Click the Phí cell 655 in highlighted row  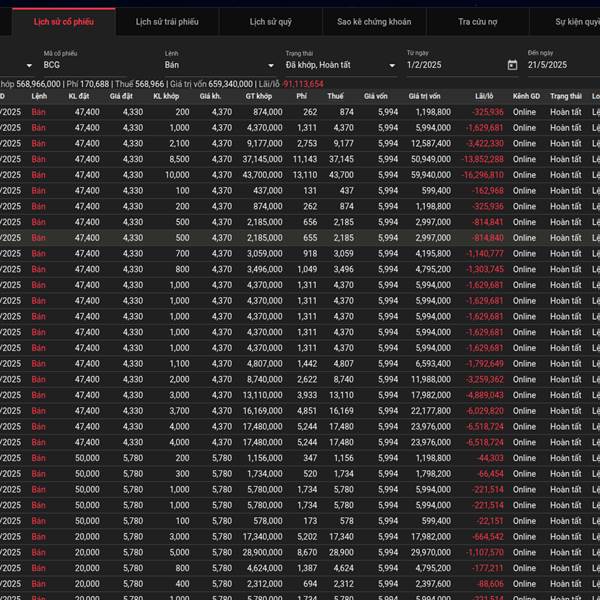click(310, 238)
